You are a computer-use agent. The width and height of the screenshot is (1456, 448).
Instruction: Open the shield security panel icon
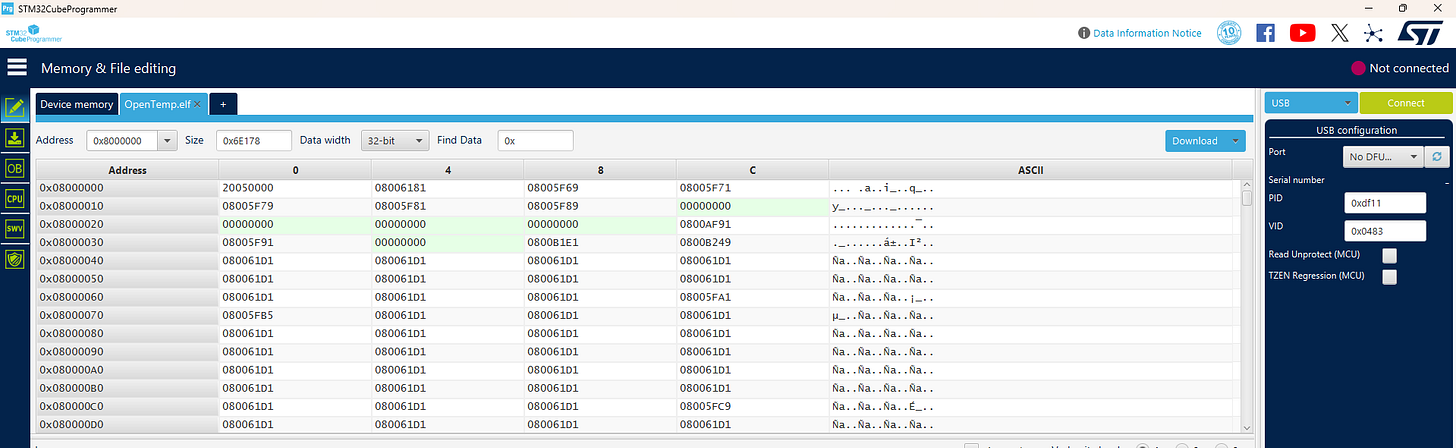[x=15, y=258]
